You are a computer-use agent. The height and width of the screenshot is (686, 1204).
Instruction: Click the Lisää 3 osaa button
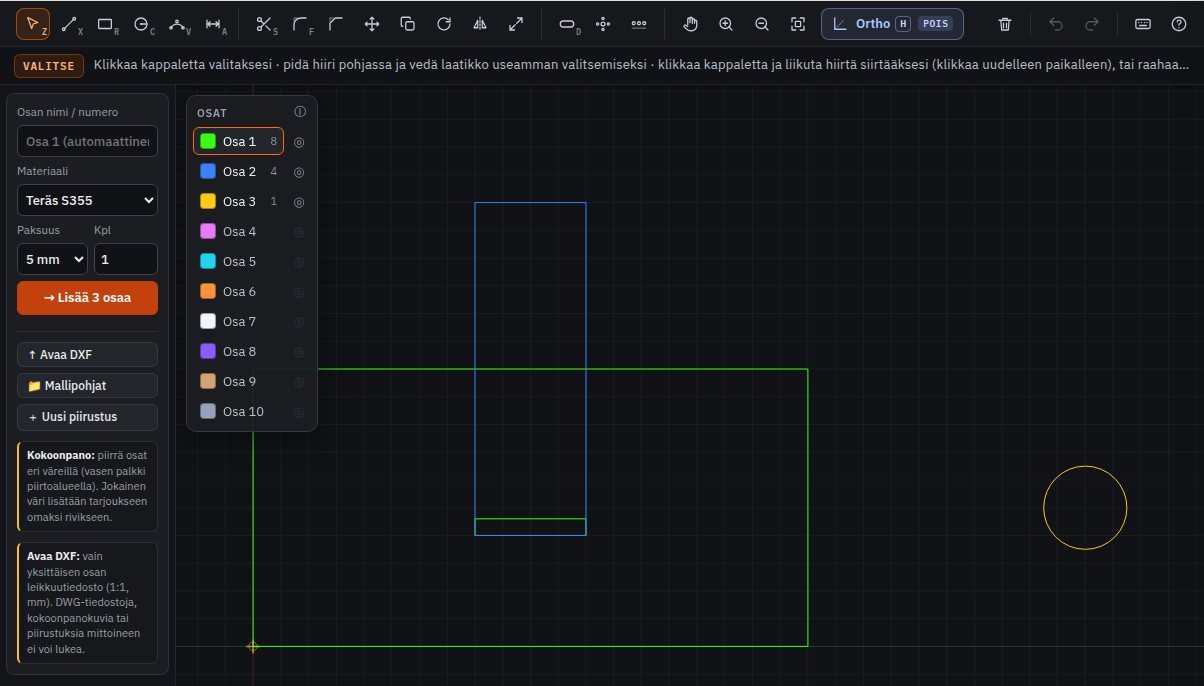point(87,298)
